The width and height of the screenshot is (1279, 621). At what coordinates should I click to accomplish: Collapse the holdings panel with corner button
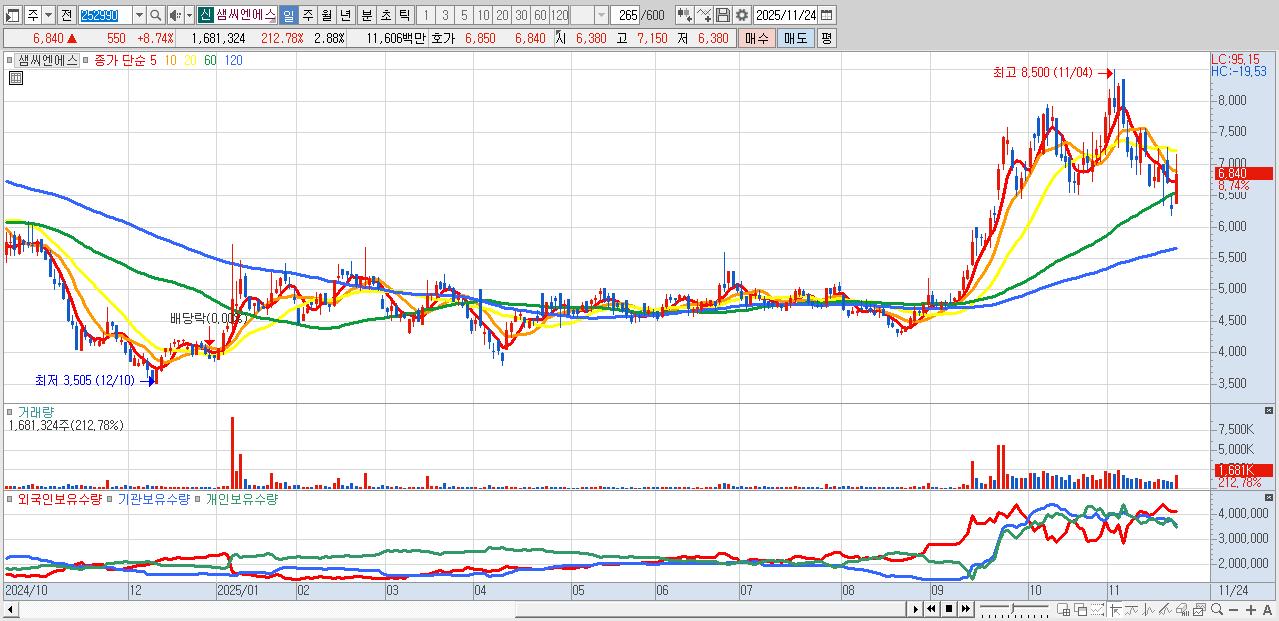[1269, 496]
